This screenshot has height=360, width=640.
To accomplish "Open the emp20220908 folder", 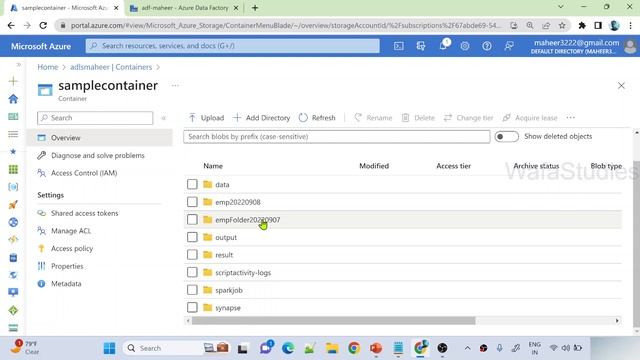I will pos(238,202).
